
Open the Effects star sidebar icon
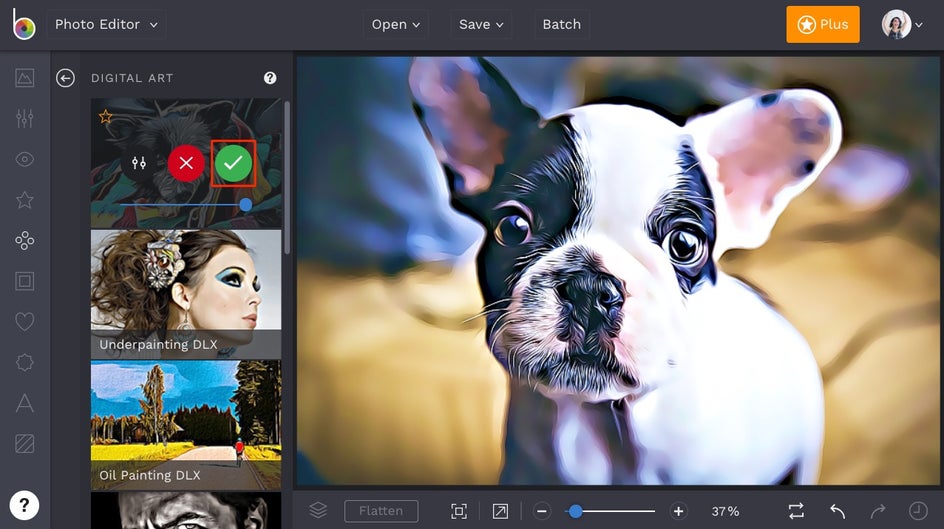click(x=25, y=200)
